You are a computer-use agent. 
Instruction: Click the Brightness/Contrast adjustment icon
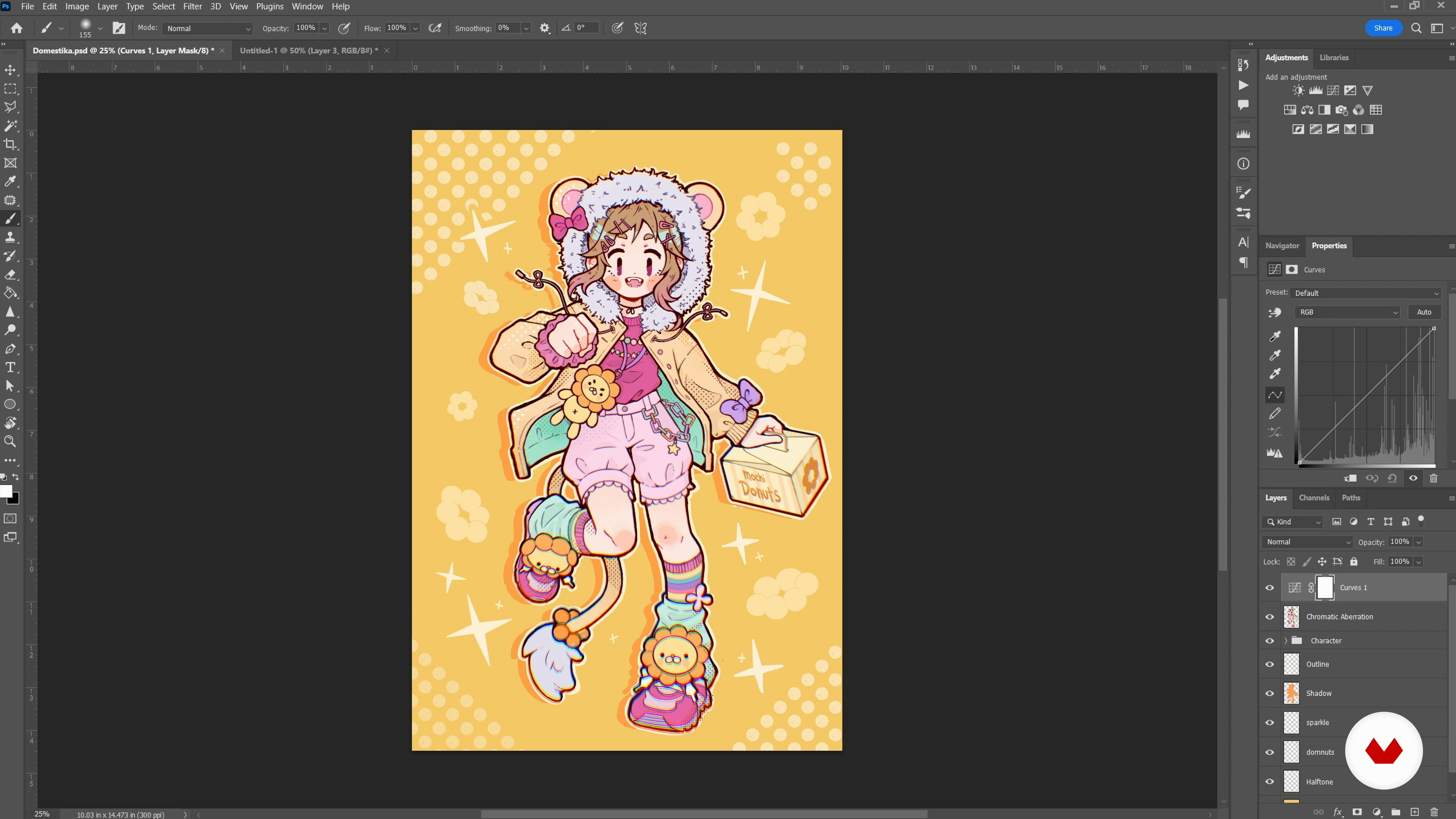(1298, 91)
